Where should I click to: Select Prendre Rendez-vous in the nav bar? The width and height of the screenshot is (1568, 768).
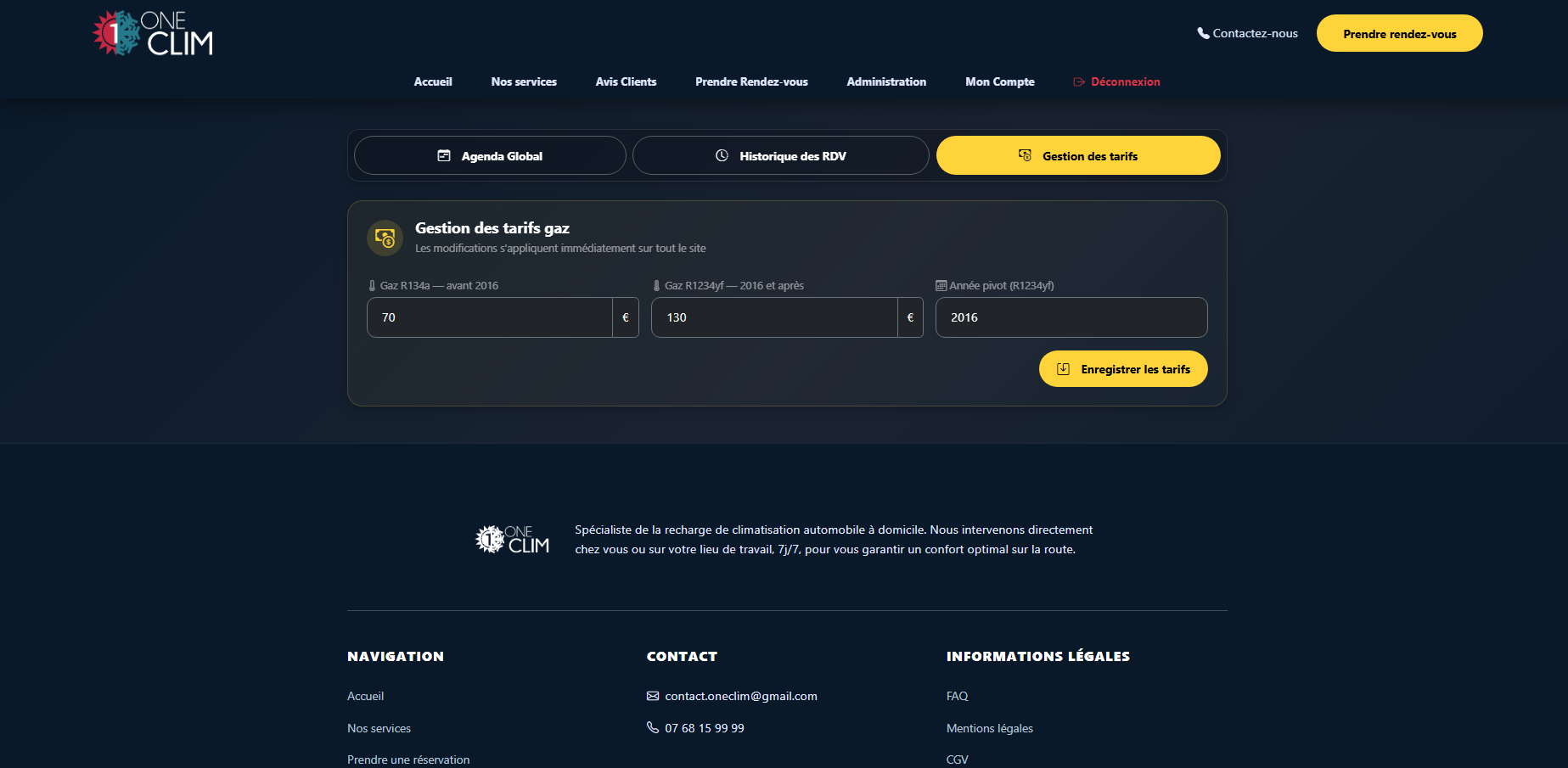(751, 81)
